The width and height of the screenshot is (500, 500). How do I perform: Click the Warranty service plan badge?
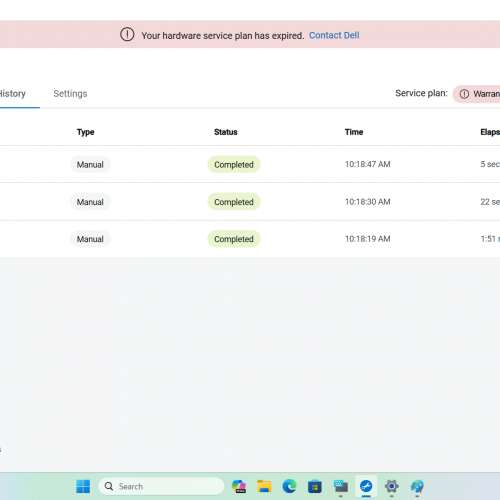click(477, 94)
